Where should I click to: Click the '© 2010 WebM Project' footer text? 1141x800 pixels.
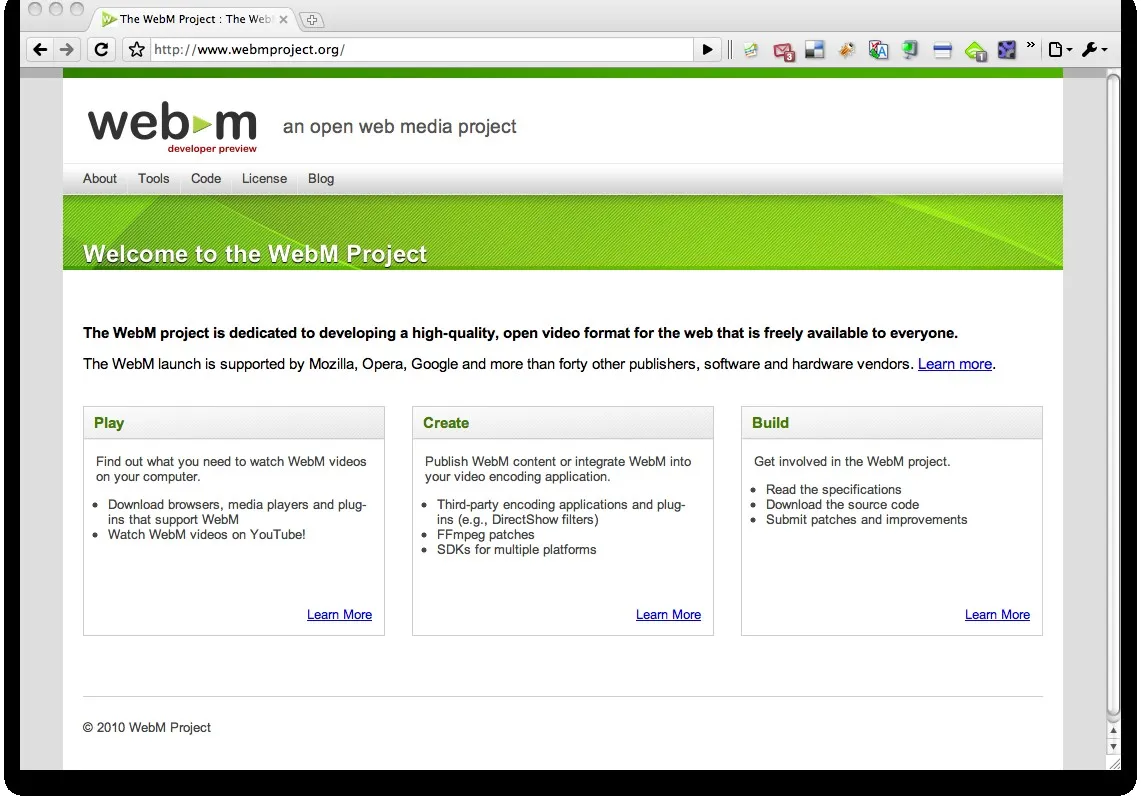147,727
